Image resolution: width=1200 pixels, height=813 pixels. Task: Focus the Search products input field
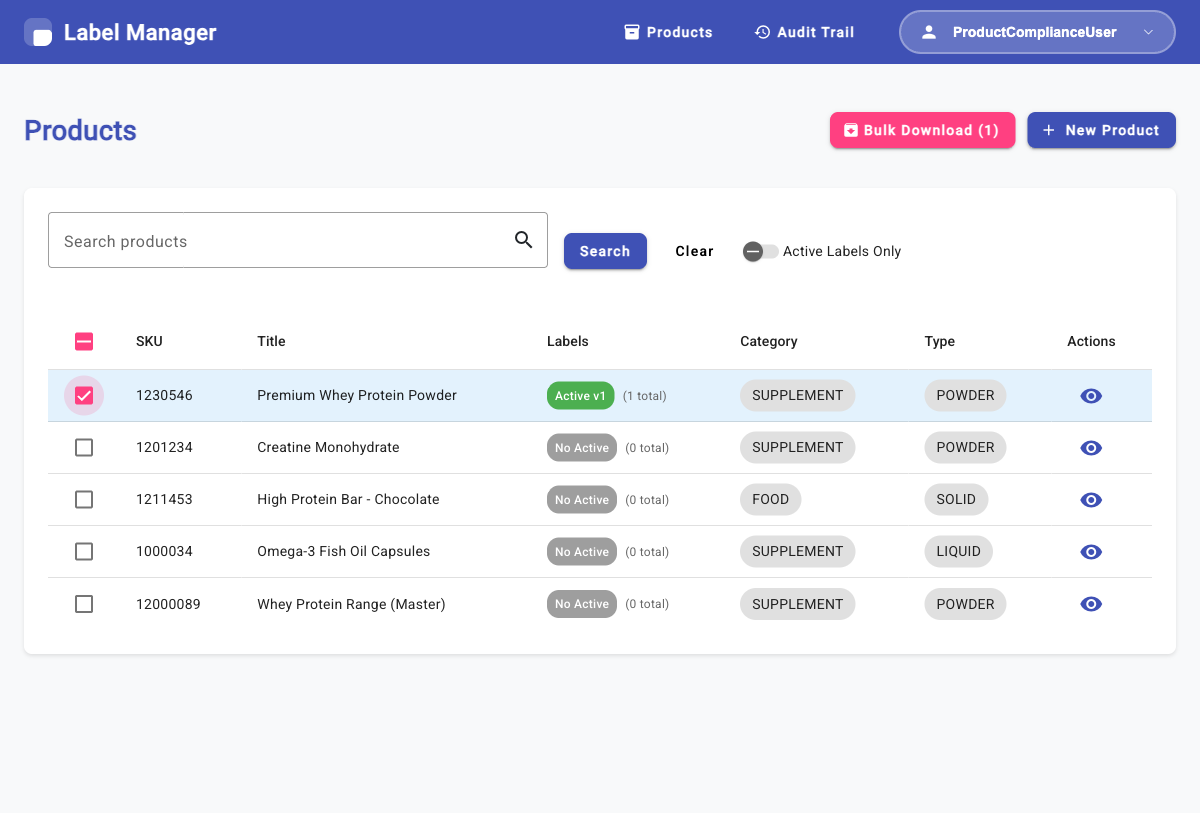[x=280, y=241]
